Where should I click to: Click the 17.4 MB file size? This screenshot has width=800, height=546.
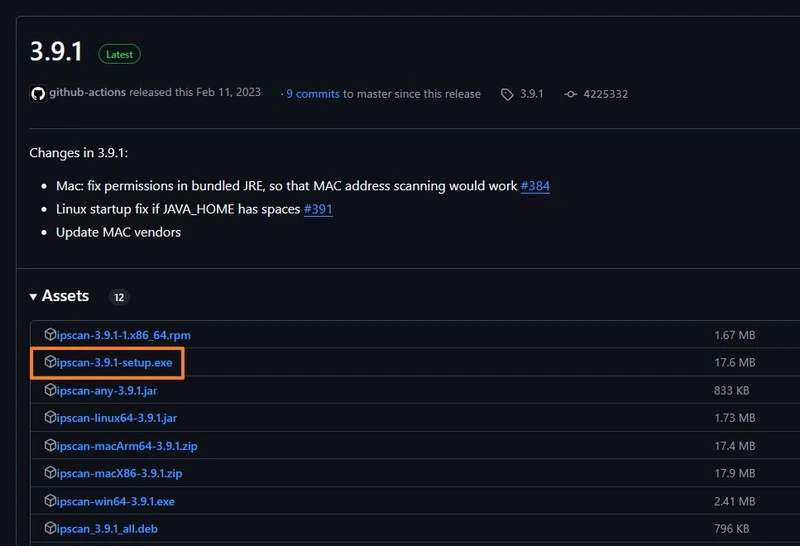click(x=735, y=446)
